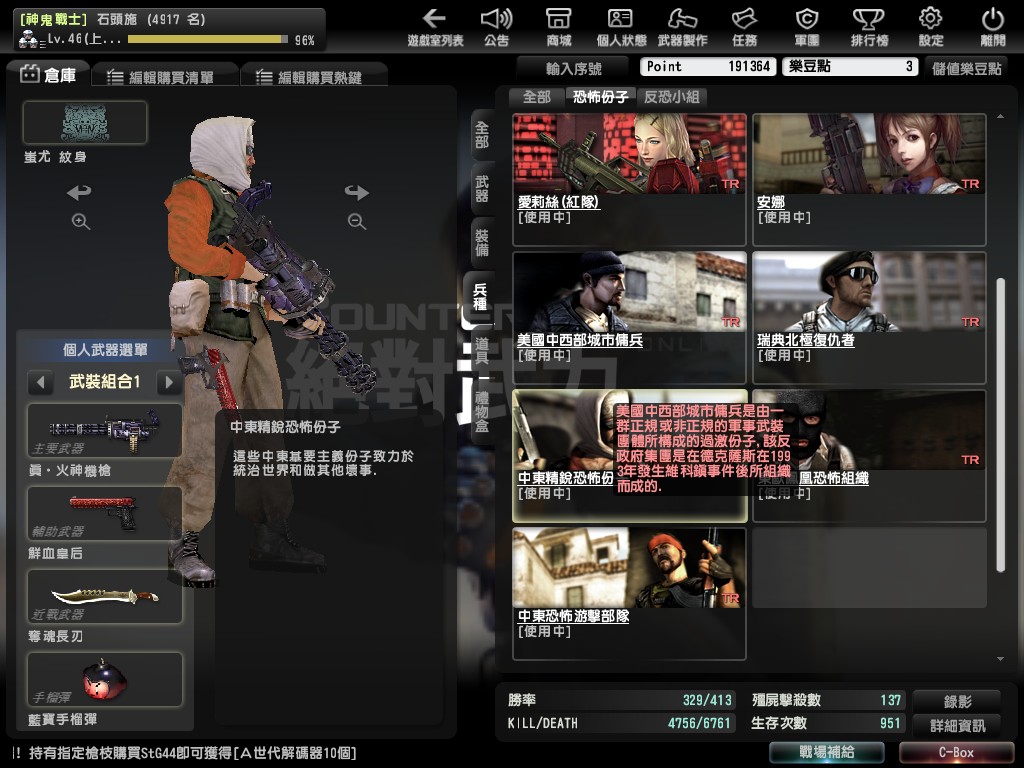This screenshot has width=1024, height=768.
Task: Select primary weapon slot 真・火神機槍
Action: coord(104,430)
